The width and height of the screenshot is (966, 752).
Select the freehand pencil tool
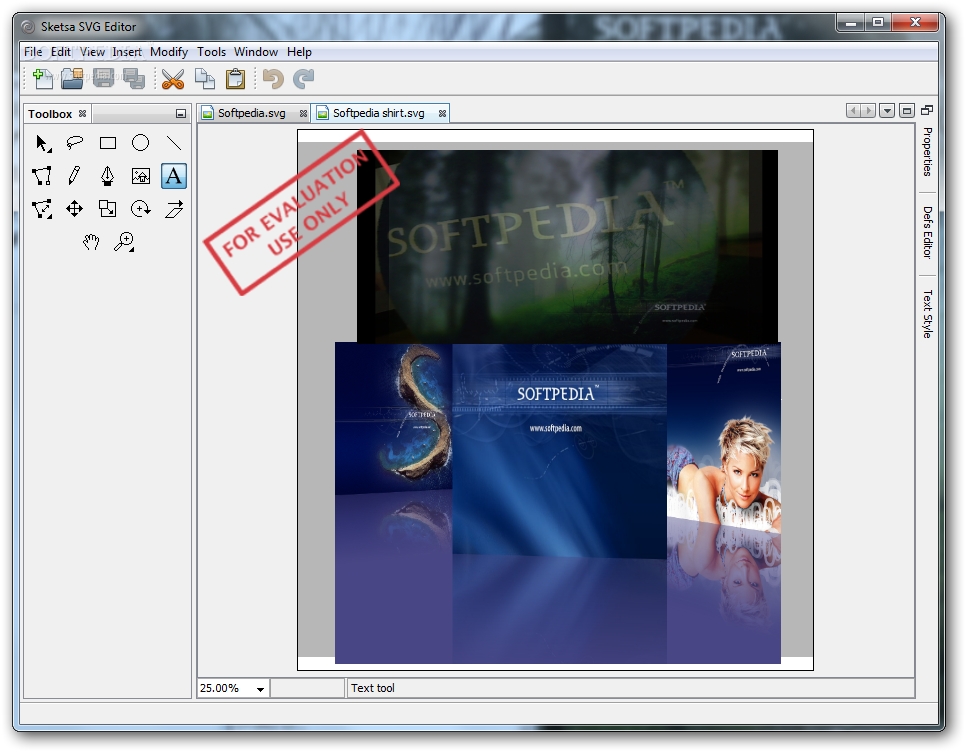pos(75,176)
